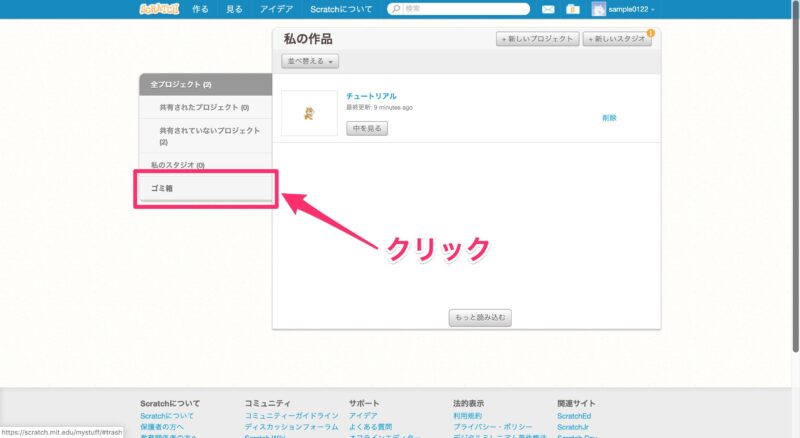Click the search magnifier icon
Viewport: 800px width, 438px height.
[396, 9]
